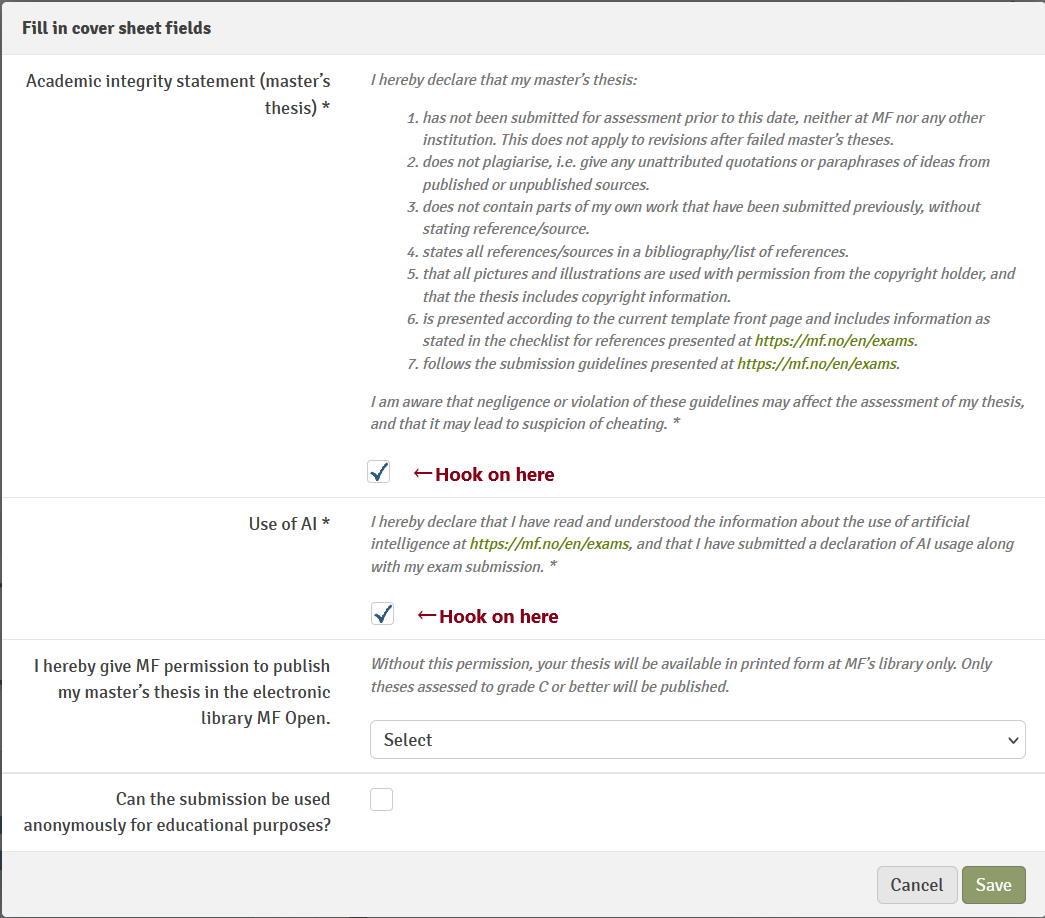The image size is (1045, 918).
Task: Click the "Hook on here" note under integrity statement
Action: coord(494,475)
